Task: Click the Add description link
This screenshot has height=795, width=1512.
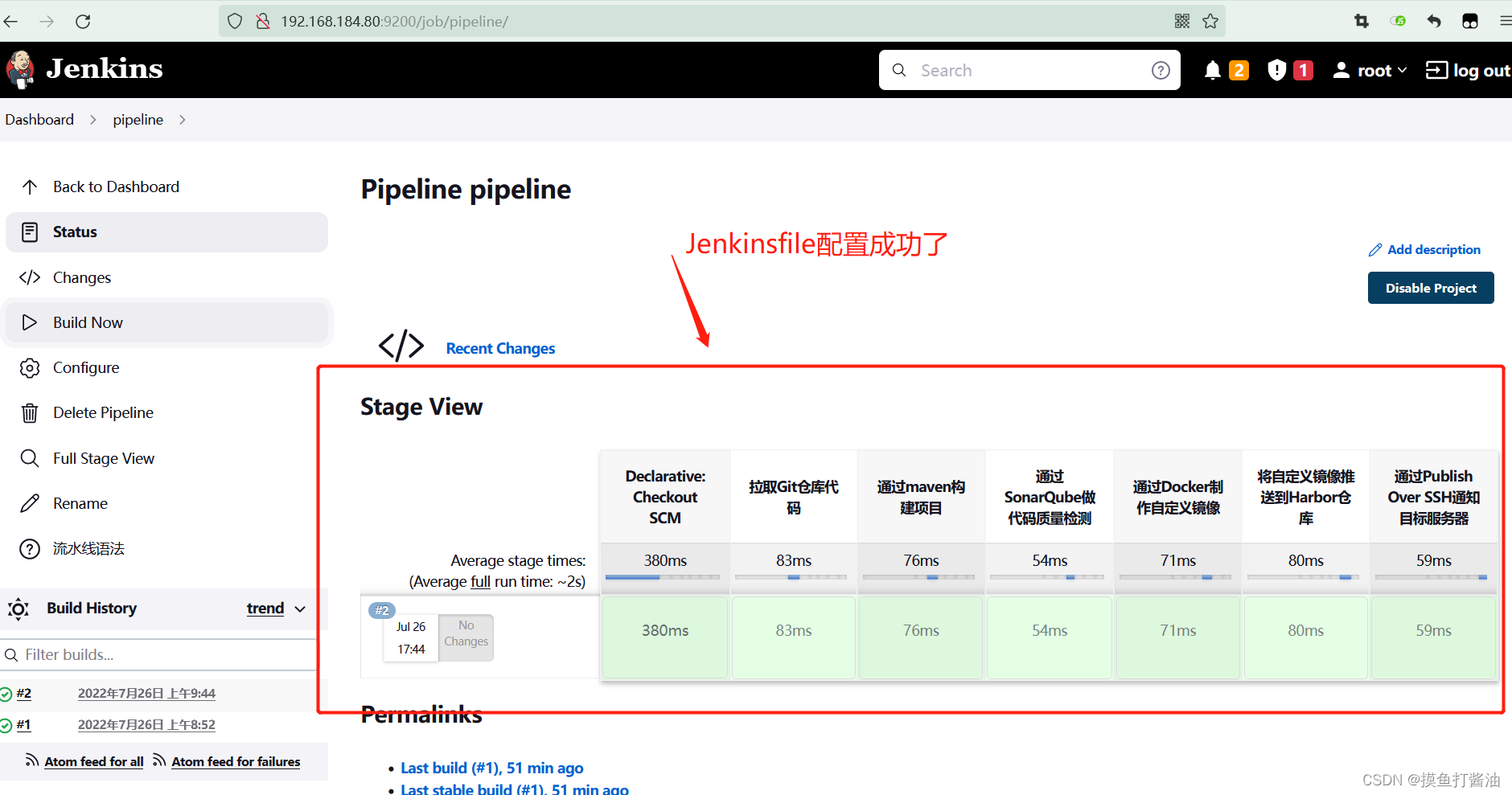Action: click(x=1434, y=250)
